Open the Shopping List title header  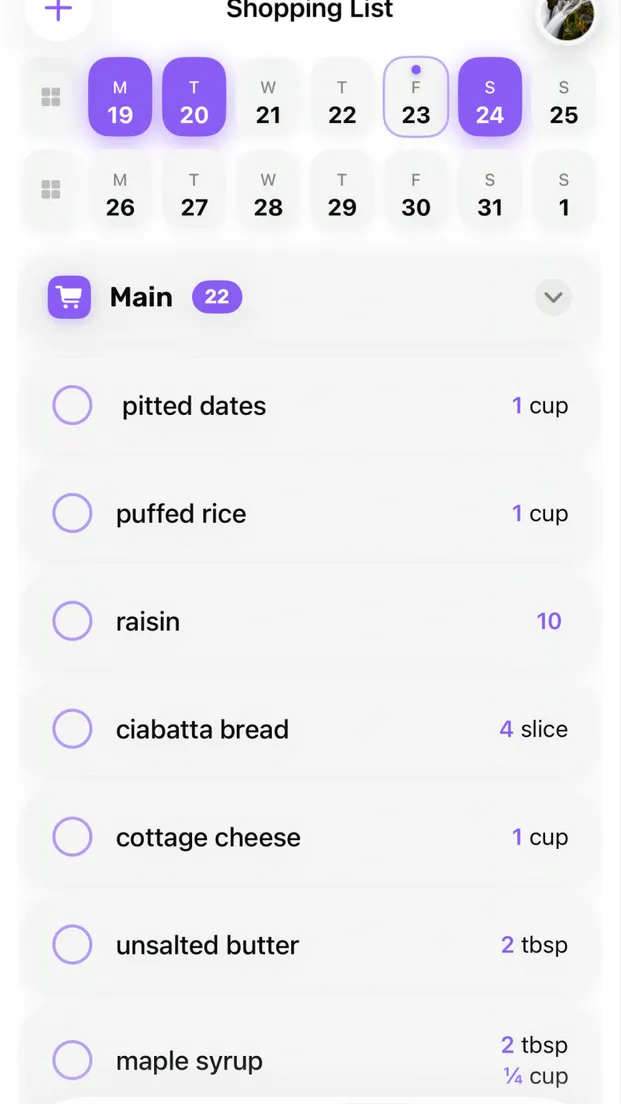[309, 11]
